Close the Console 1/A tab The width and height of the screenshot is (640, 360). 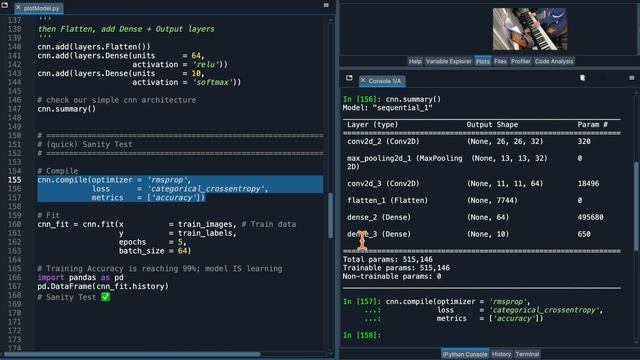(x=363, y=80)
